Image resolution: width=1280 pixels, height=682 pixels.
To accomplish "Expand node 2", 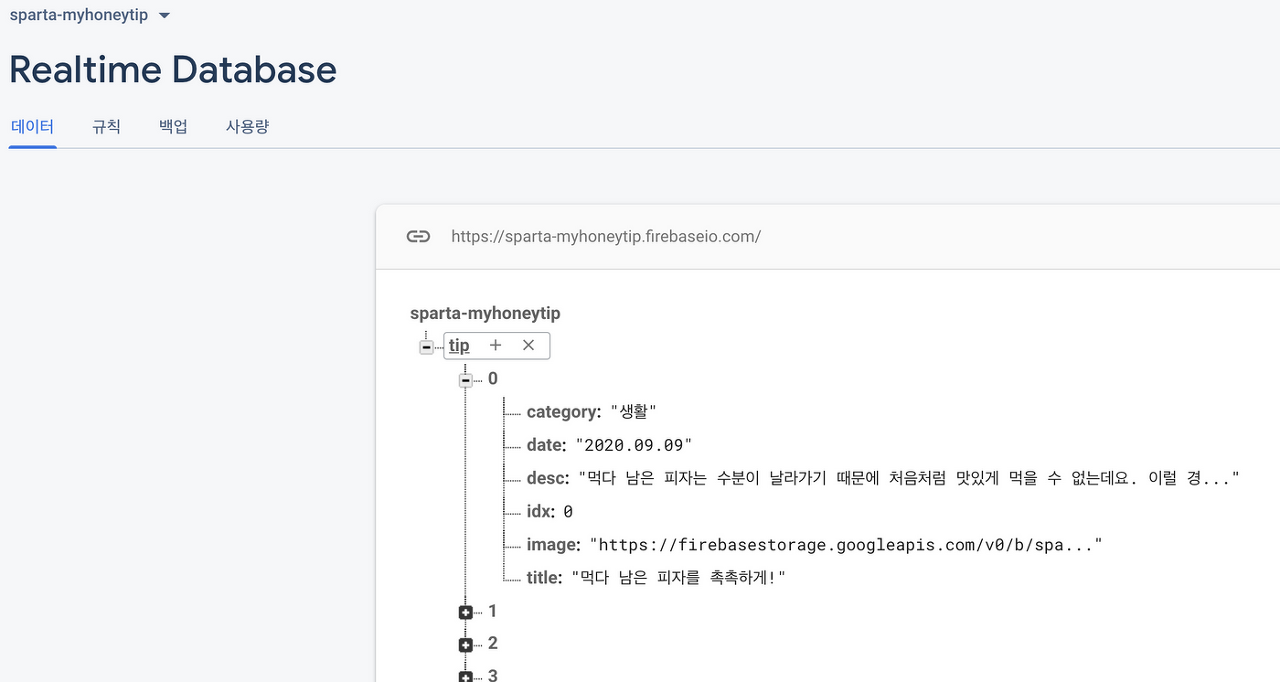I will coord(465,645).
